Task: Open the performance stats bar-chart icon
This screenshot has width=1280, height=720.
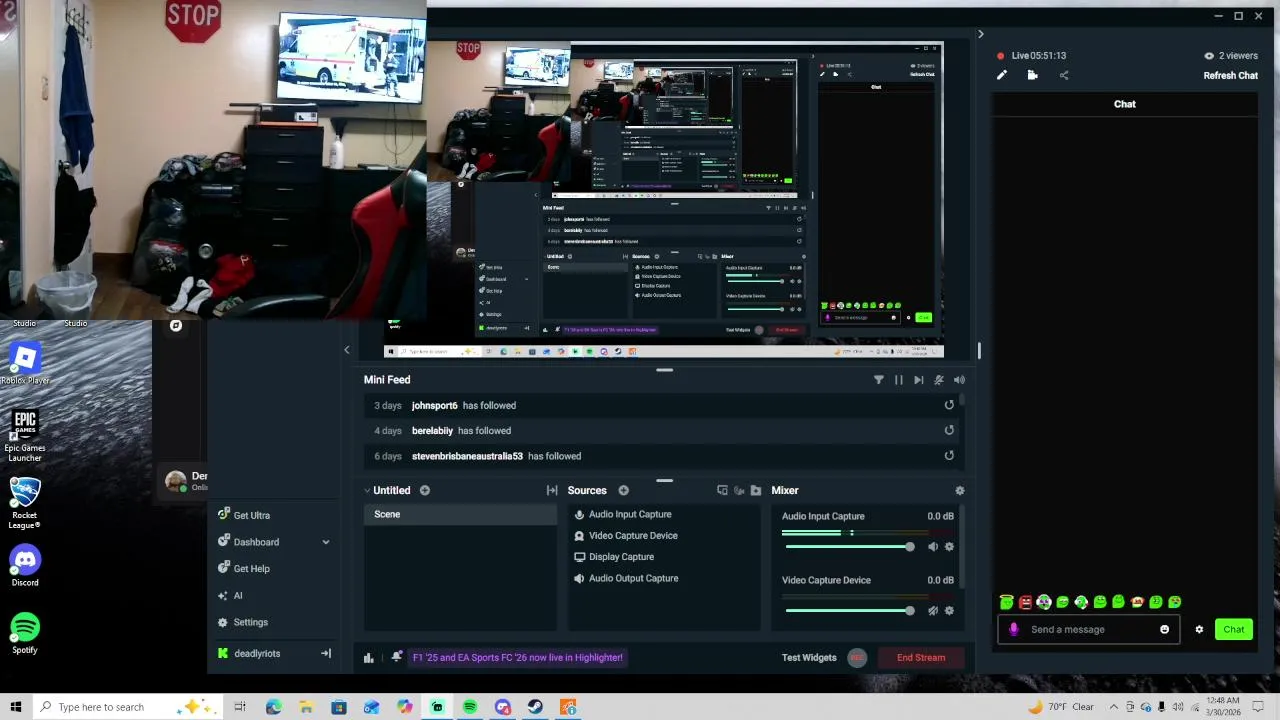Action: pyautogui.click(x=369, y=658)
